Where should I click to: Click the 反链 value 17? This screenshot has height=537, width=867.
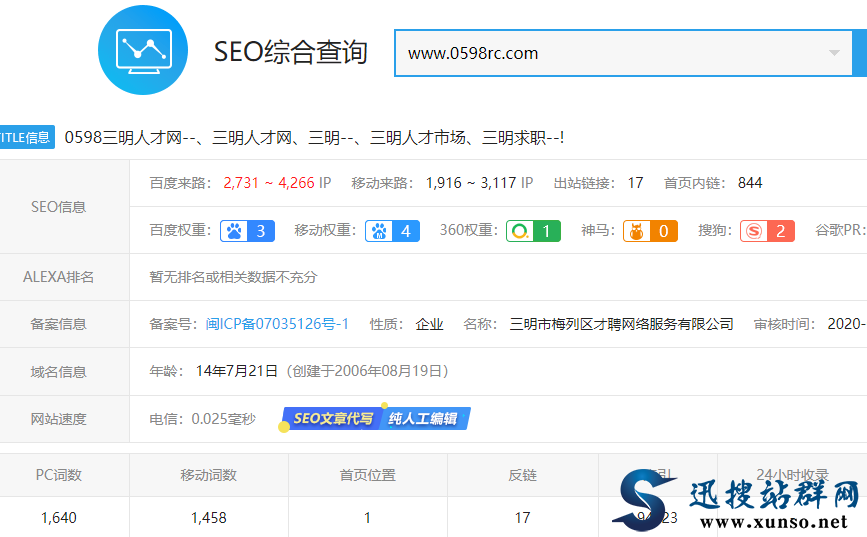pos(523,518)
